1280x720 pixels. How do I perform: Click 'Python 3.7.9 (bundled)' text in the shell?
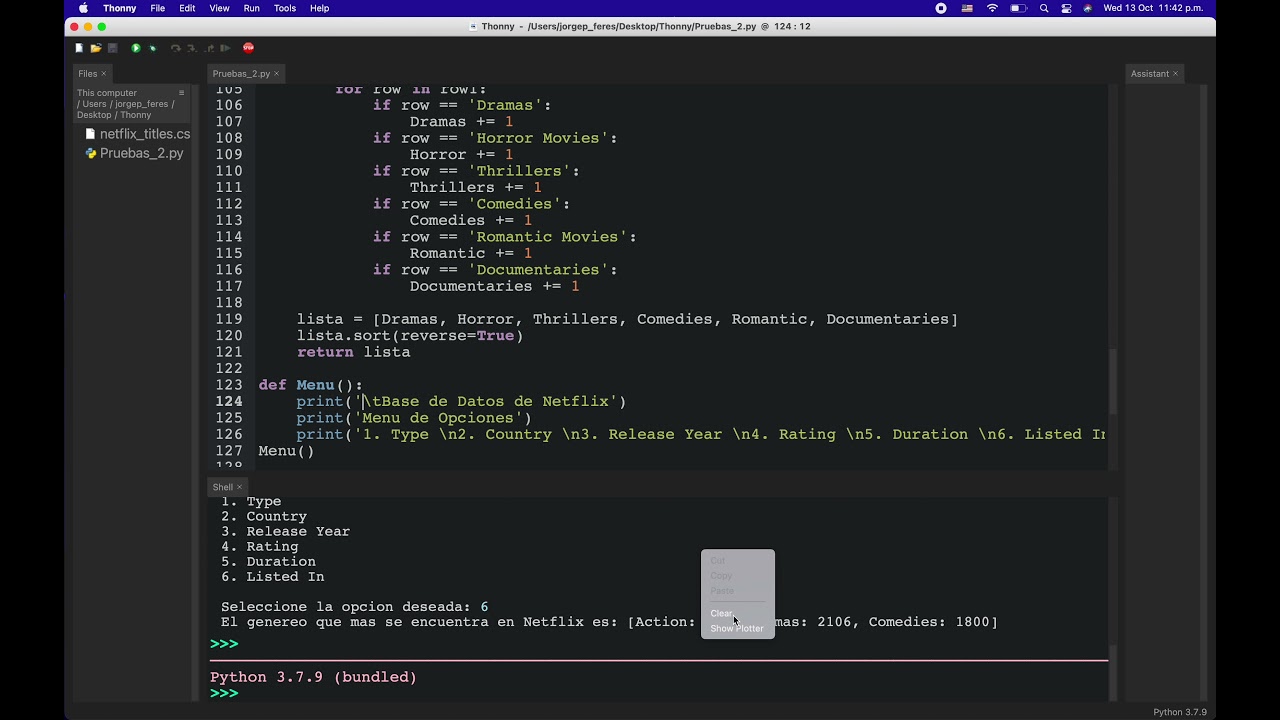pos(313,677)
